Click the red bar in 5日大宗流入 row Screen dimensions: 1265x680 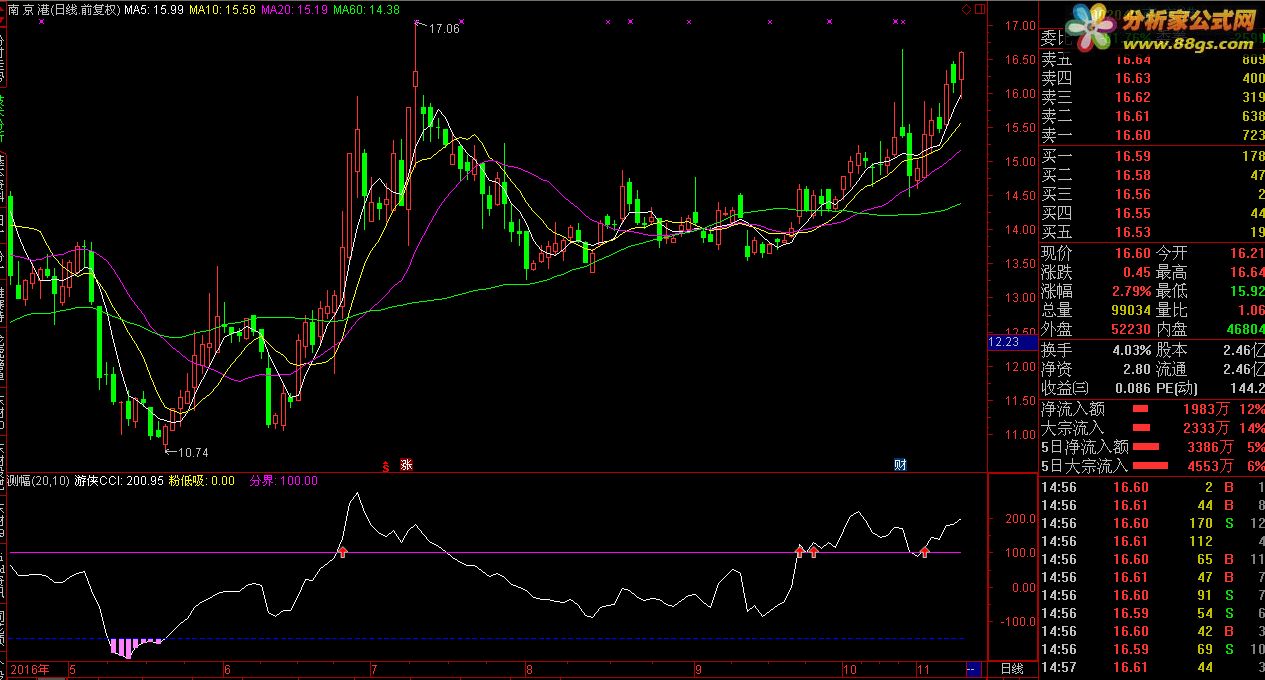point(1150,466)
